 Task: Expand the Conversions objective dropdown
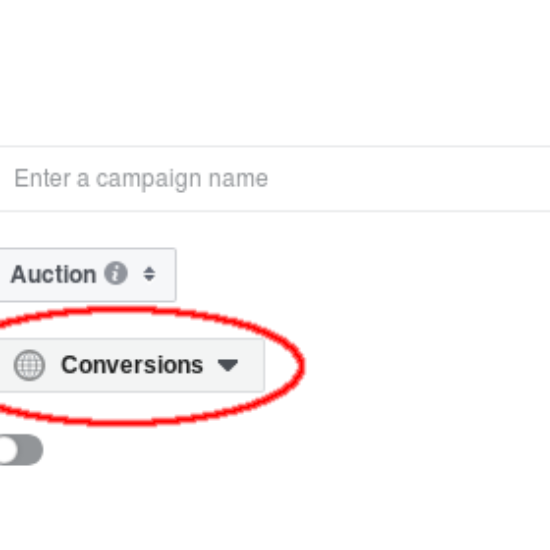point(132,365)
